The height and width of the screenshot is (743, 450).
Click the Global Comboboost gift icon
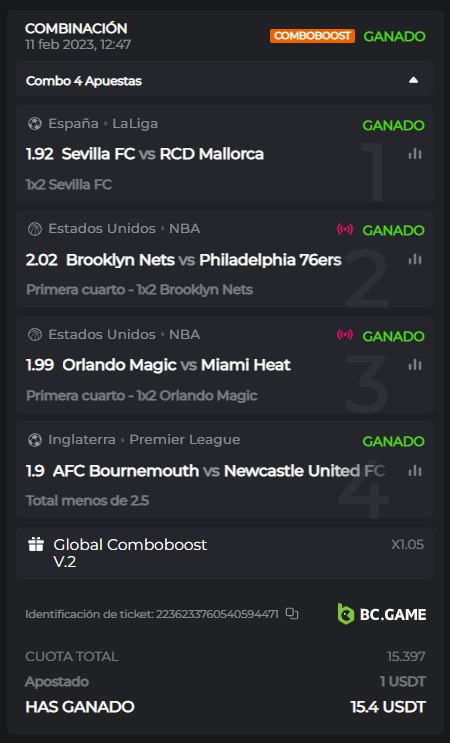(x=36, y=544)
